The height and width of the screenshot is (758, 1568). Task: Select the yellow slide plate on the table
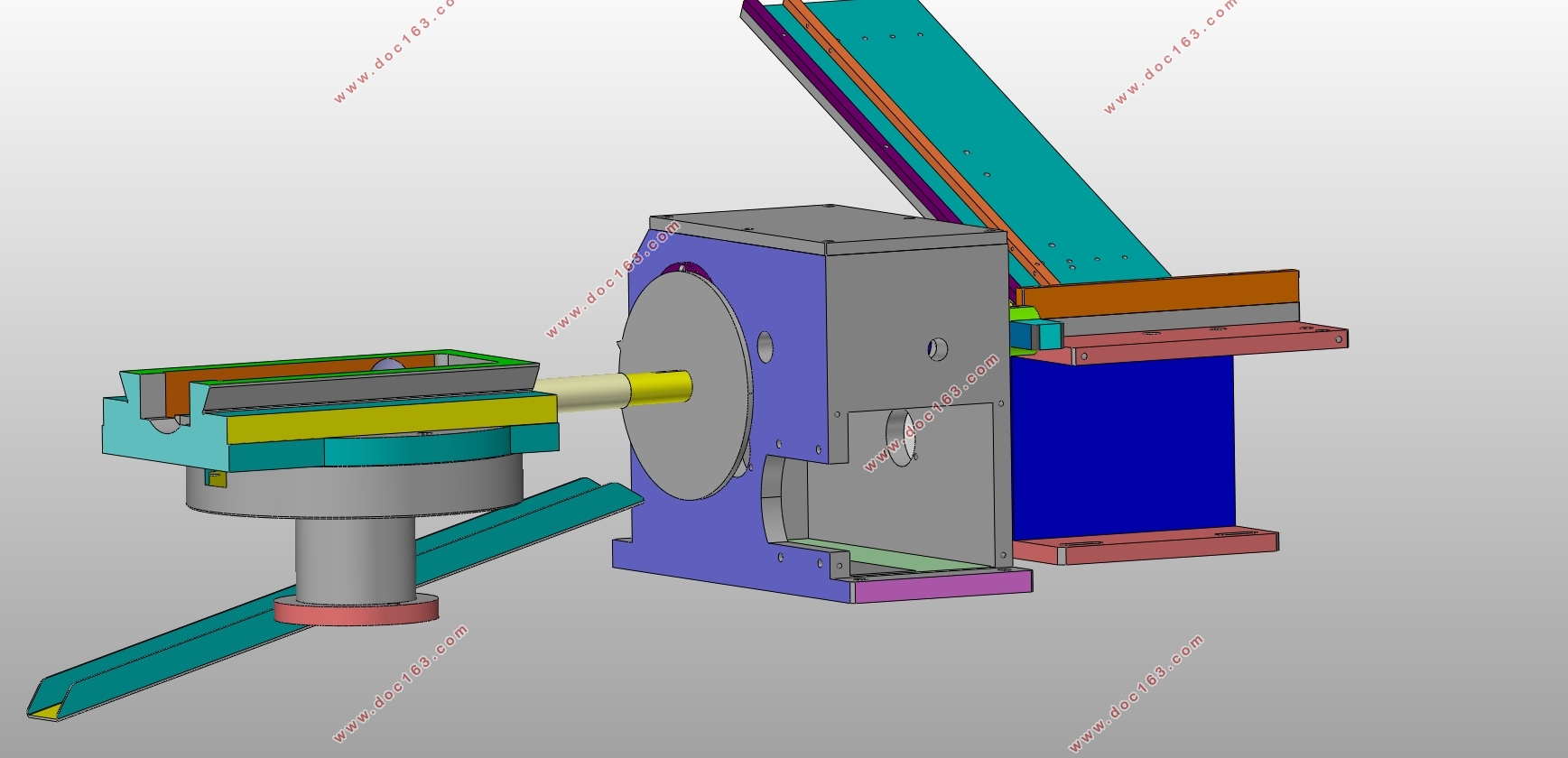391,421
